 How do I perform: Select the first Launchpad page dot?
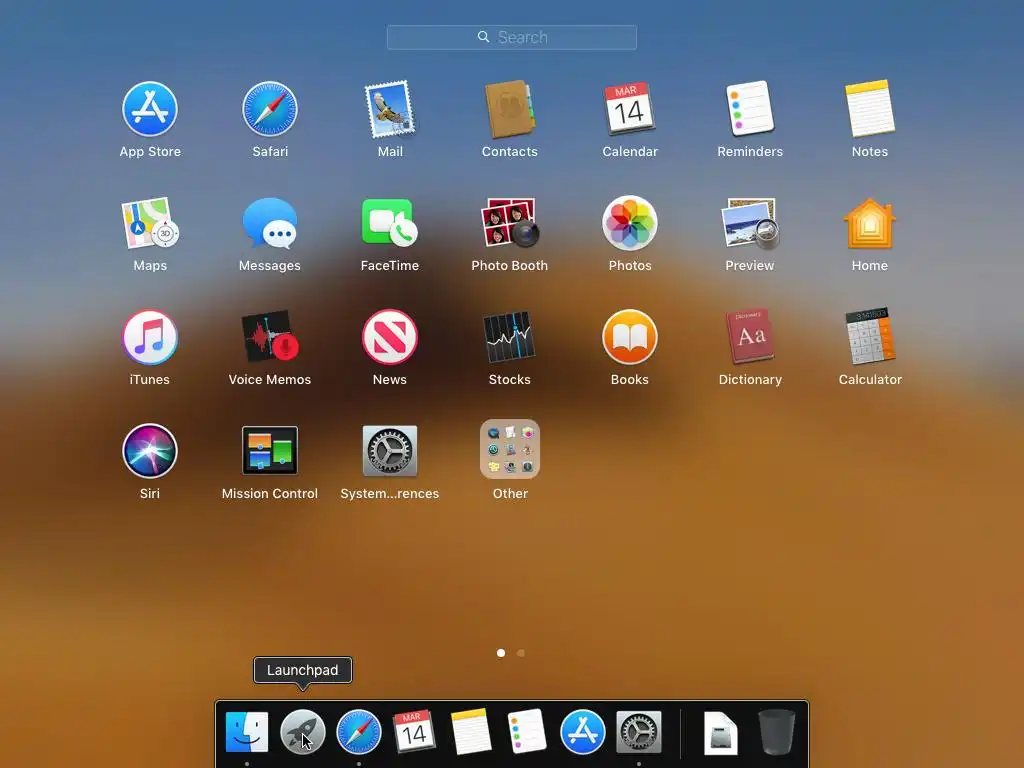(x=501, y=653)
